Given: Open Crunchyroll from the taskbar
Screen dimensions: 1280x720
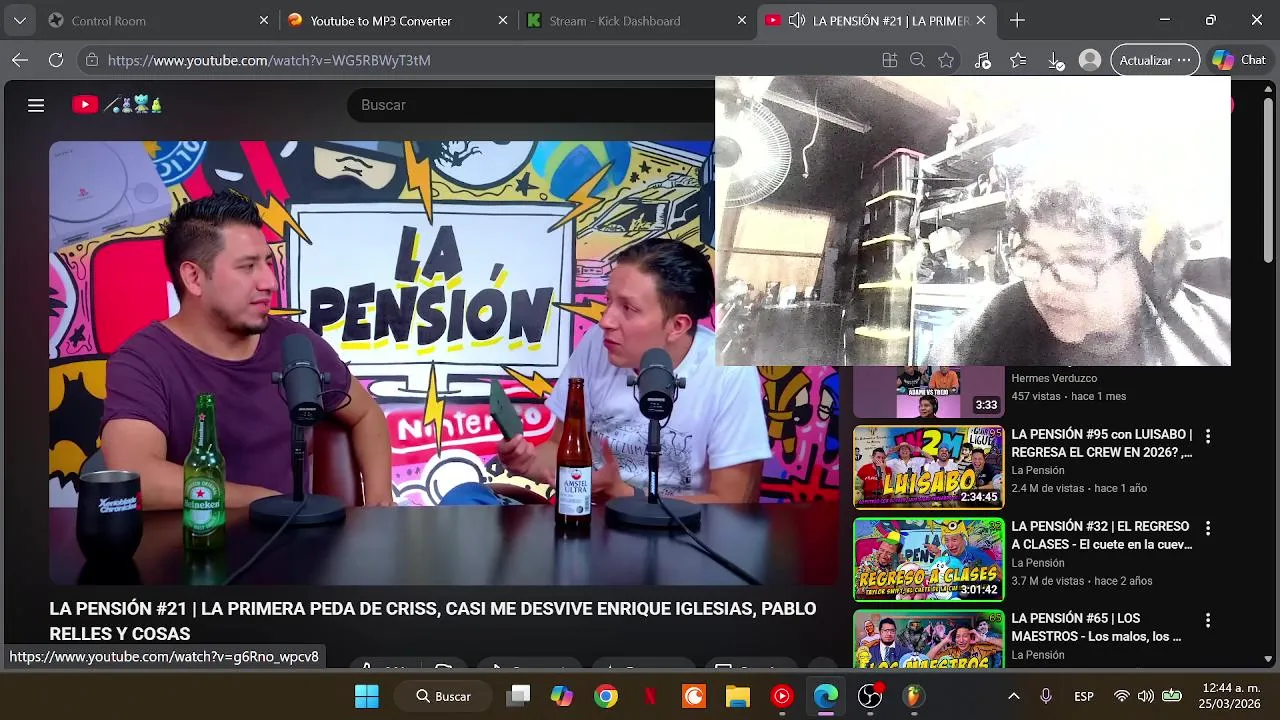Looking at the screenshot, I should pos(694,696).
